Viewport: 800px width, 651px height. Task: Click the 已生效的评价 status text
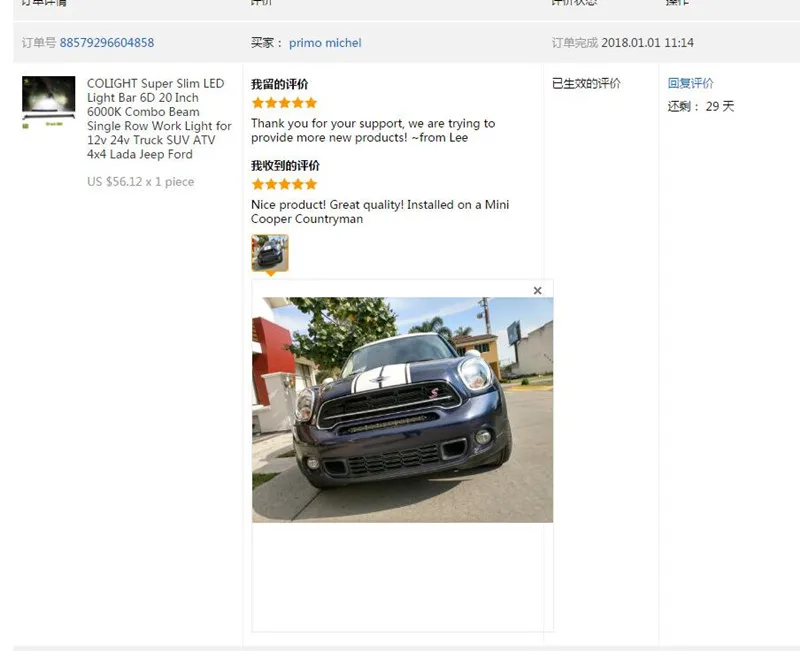pos(586,83)
